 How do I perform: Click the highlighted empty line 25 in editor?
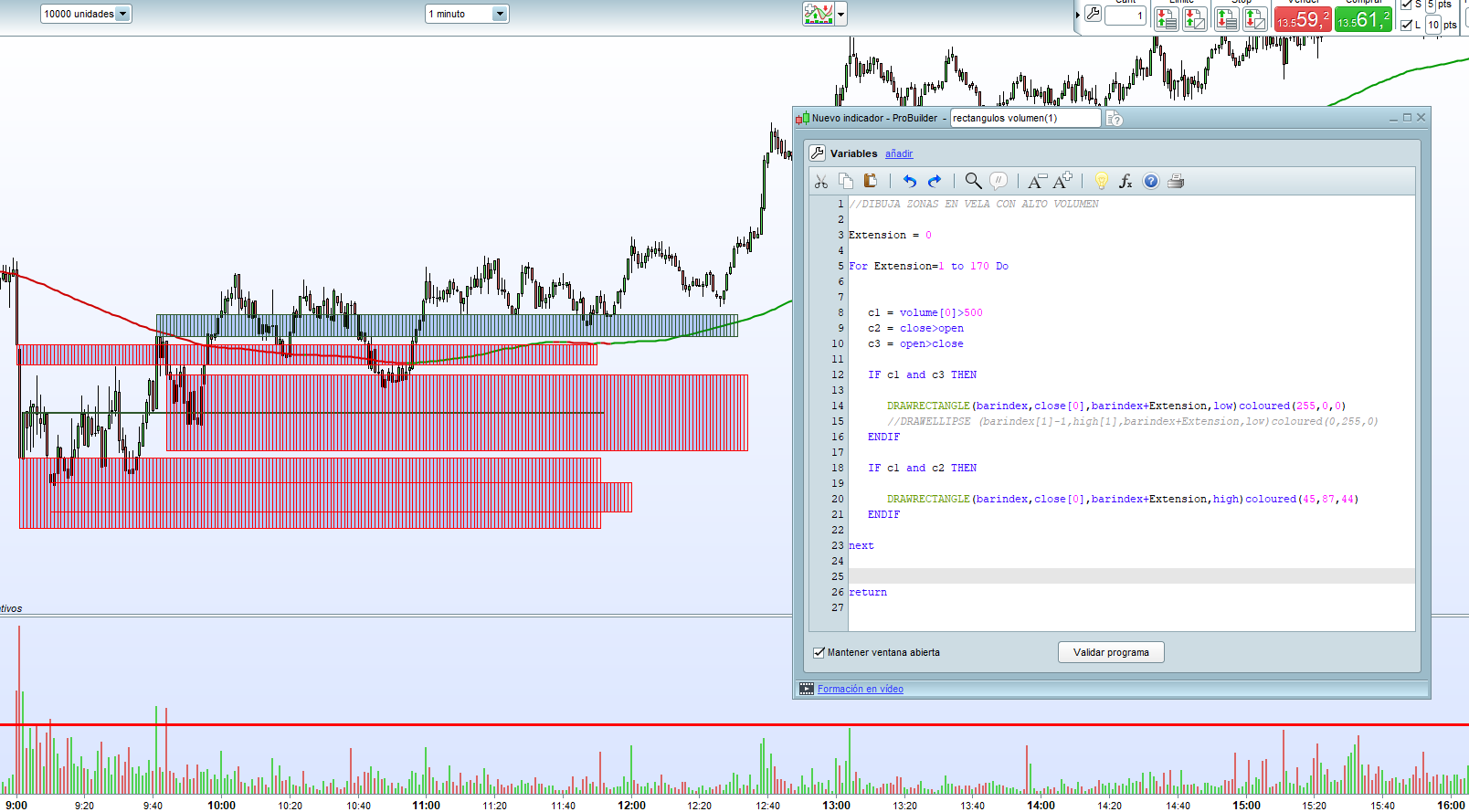pos(1132,576)
